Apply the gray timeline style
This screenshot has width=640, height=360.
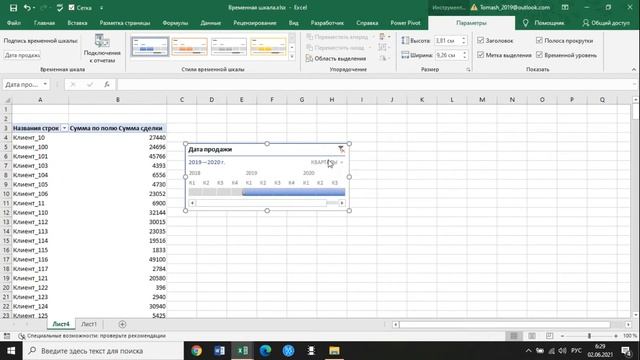click(x=229, y=47)
